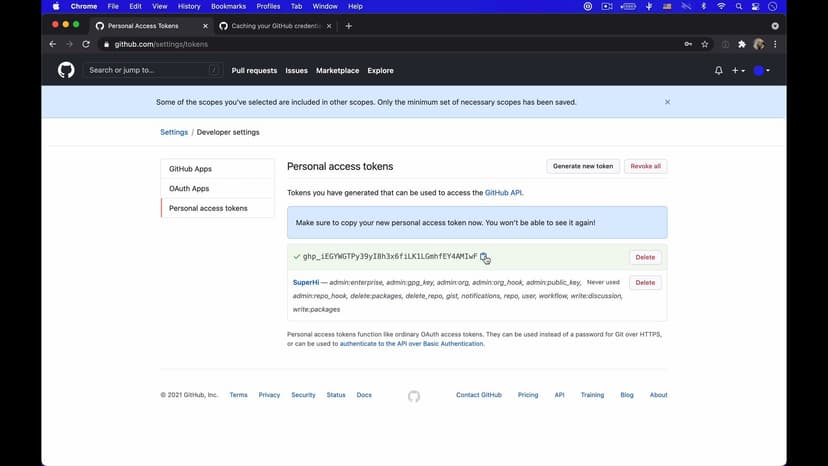Open Chrome three-dot menu
Screen dimensions: 828x466
click(775, 44)
